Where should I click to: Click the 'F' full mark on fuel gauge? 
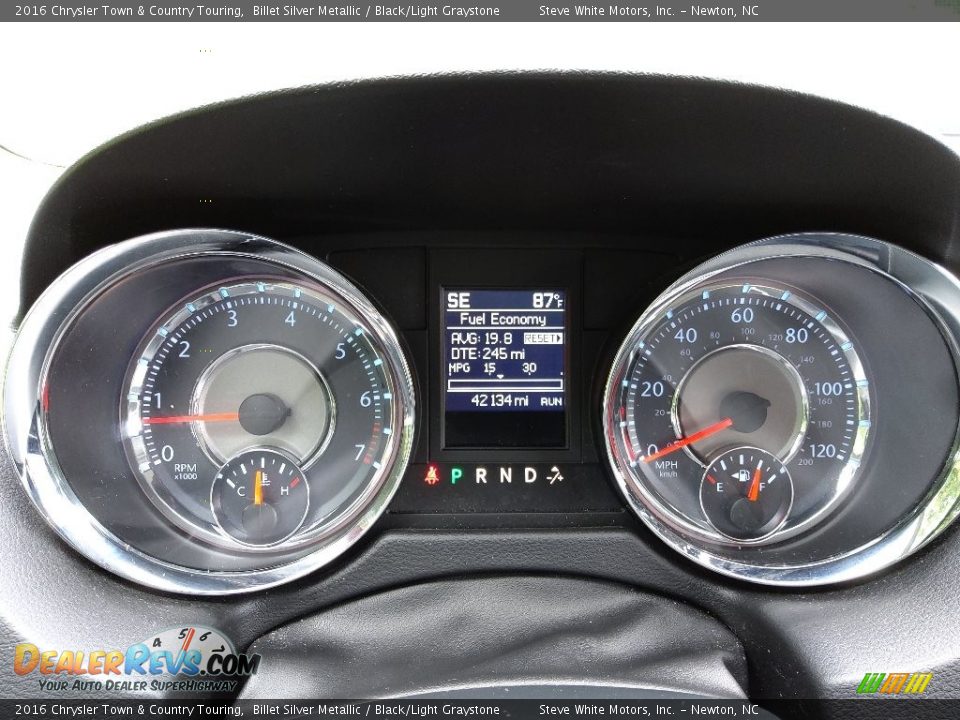(762, 487)
